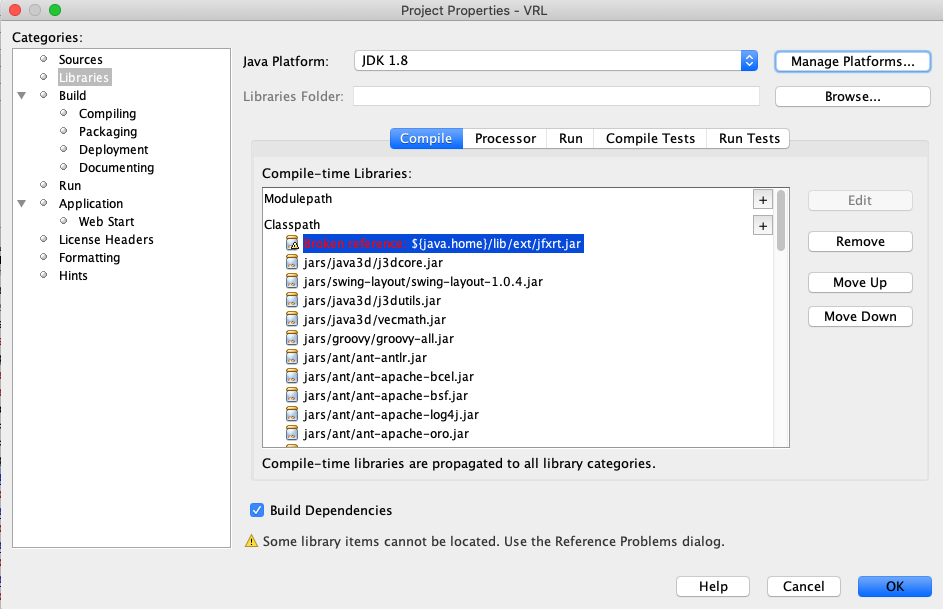Select jars/java3d/vecmath.jar entry
This screenshot has width=943, height=609.
(374, 320)
